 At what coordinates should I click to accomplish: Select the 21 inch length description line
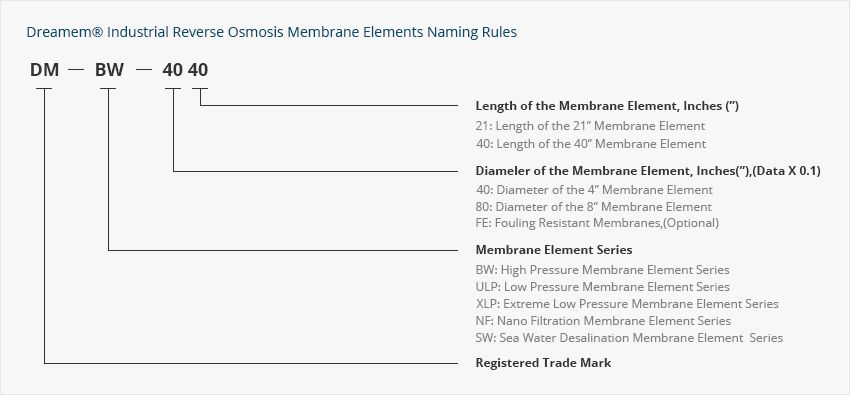pos(590,126)
